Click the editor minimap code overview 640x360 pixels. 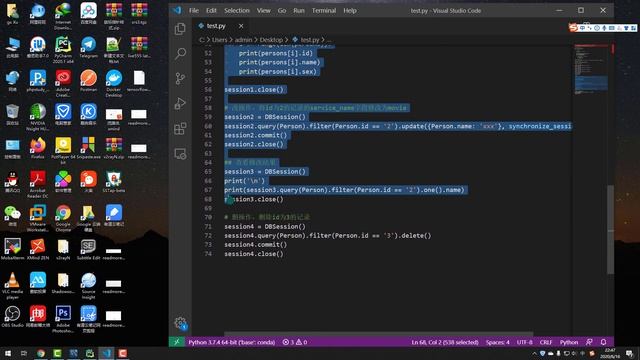(x=591, y=69)
